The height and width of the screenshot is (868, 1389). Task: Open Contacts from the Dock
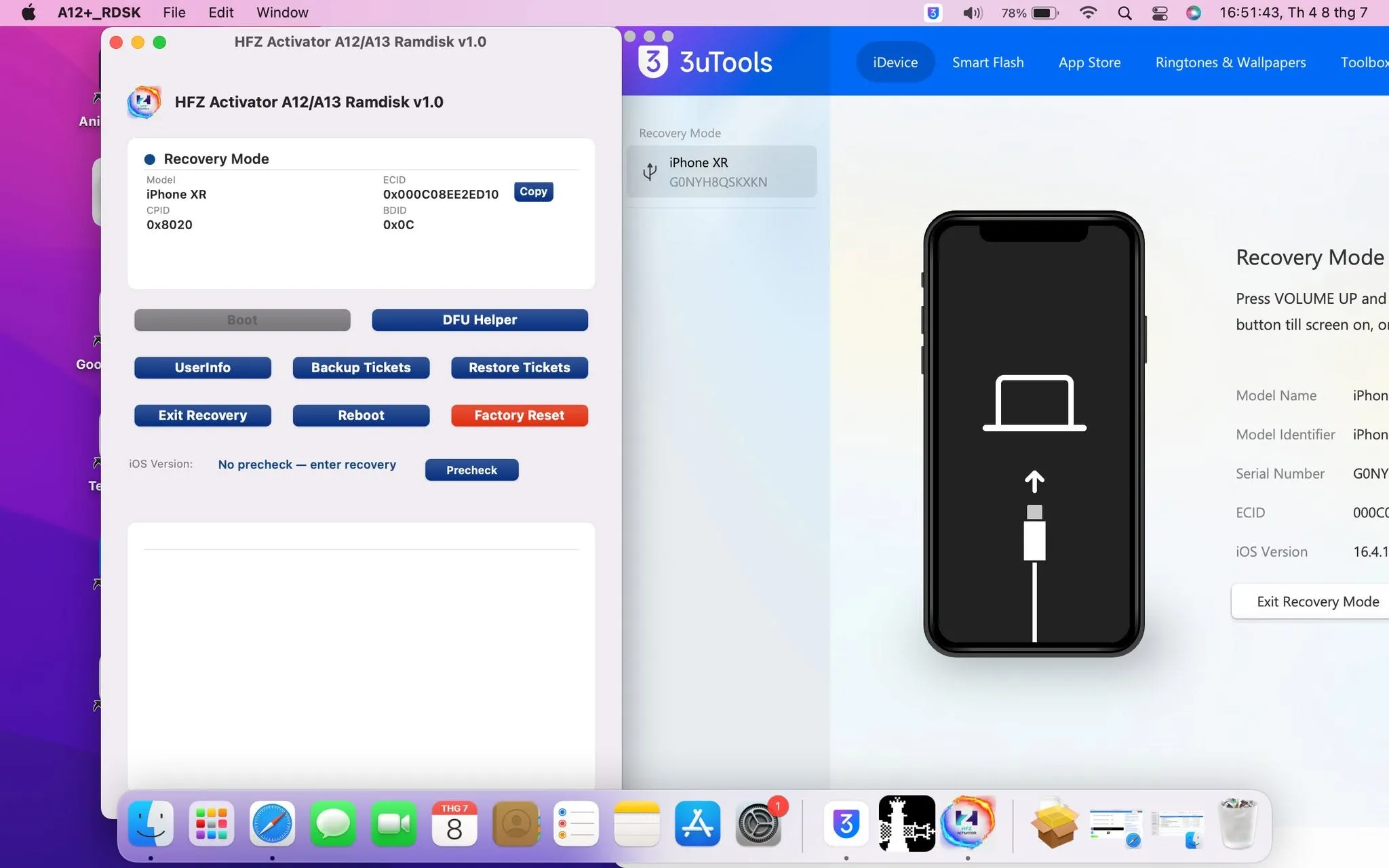tap(515, 823)
